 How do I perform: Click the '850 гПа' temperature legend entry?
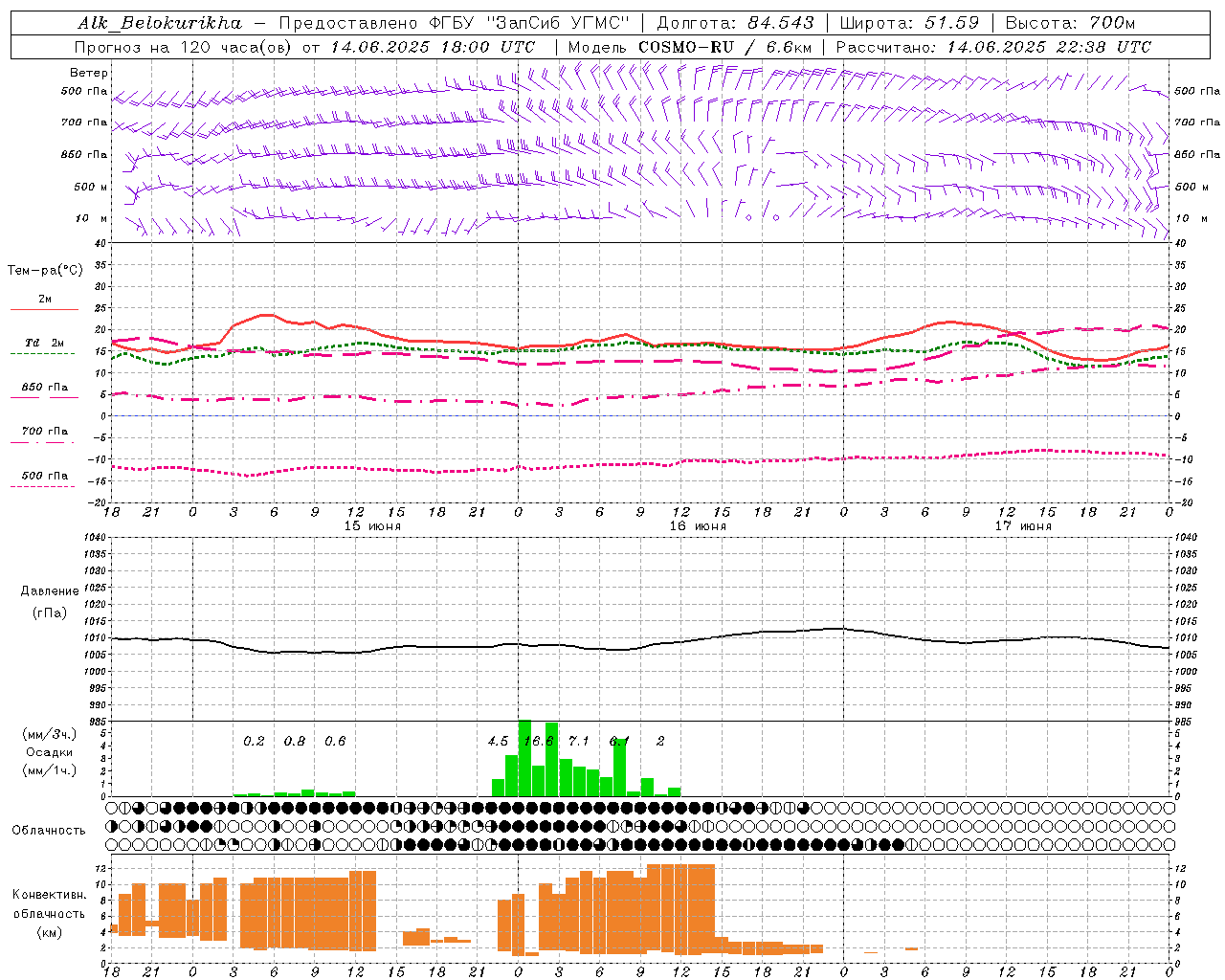[x=45, y=388]
